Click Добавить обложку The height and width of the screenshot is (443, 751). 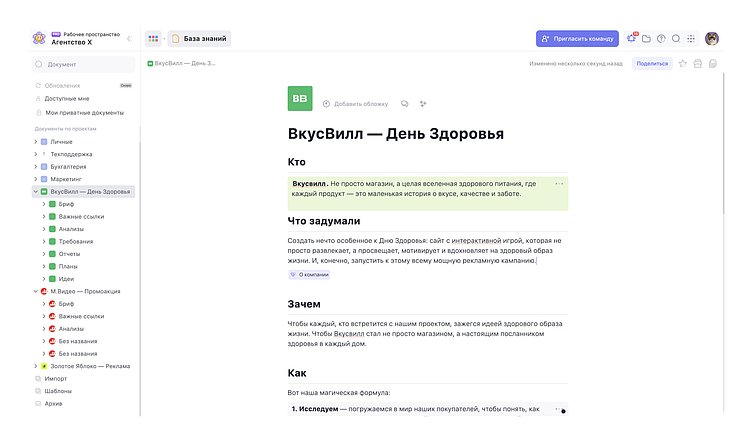[355, 103]
